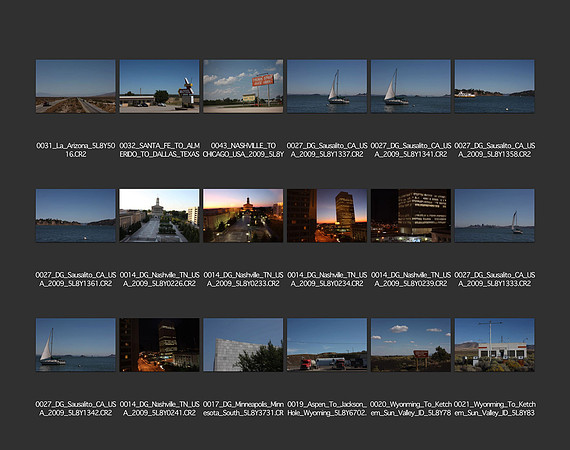
Task: Pick the Nashville dusk tower thumbnail 5L8Y0234
Action: [327, 216]
